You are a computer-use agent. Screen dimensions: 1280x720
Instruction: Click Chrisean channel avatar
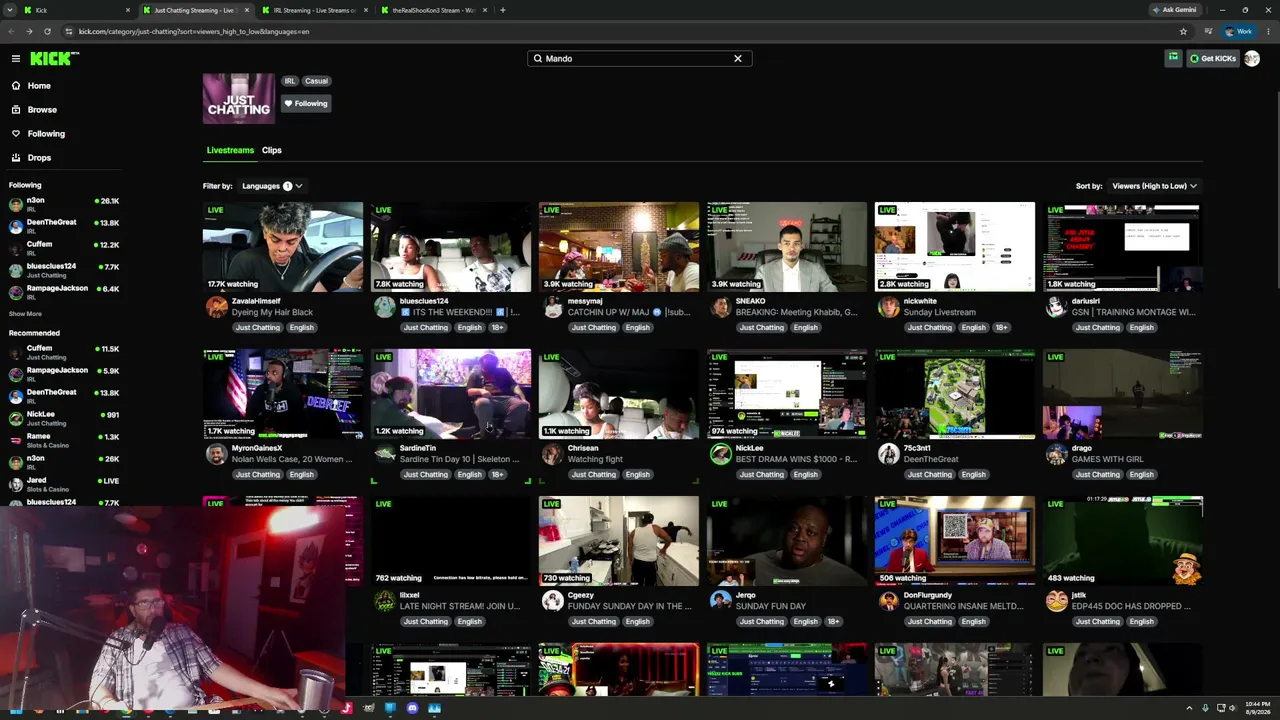(x=553, y=454)
